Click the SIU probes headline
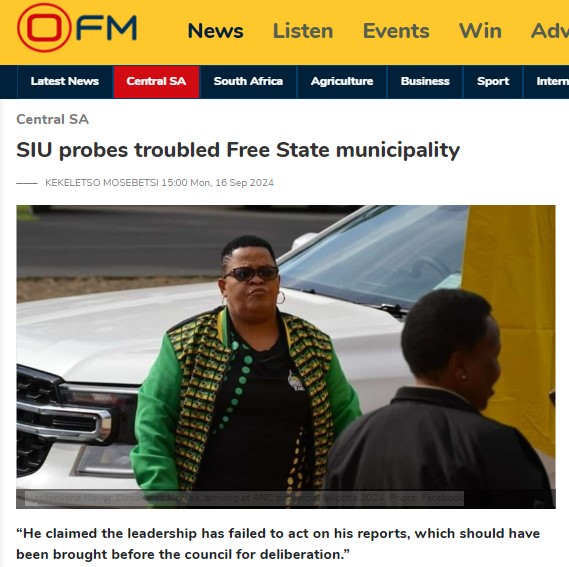569x567 pixels. pos(238,150)
